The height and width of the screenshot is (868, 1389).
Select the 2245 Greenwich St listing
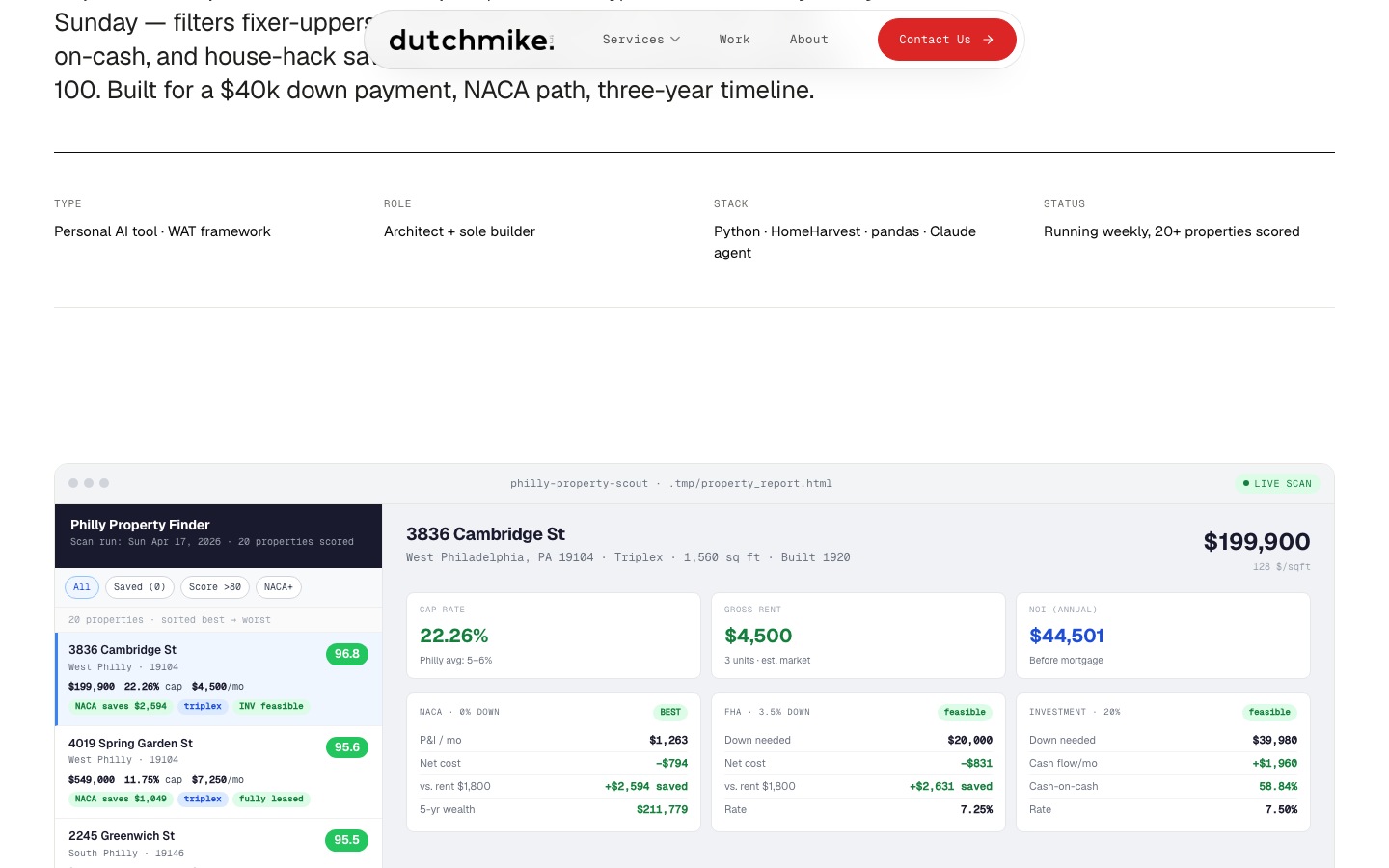(x=219, y=844)
